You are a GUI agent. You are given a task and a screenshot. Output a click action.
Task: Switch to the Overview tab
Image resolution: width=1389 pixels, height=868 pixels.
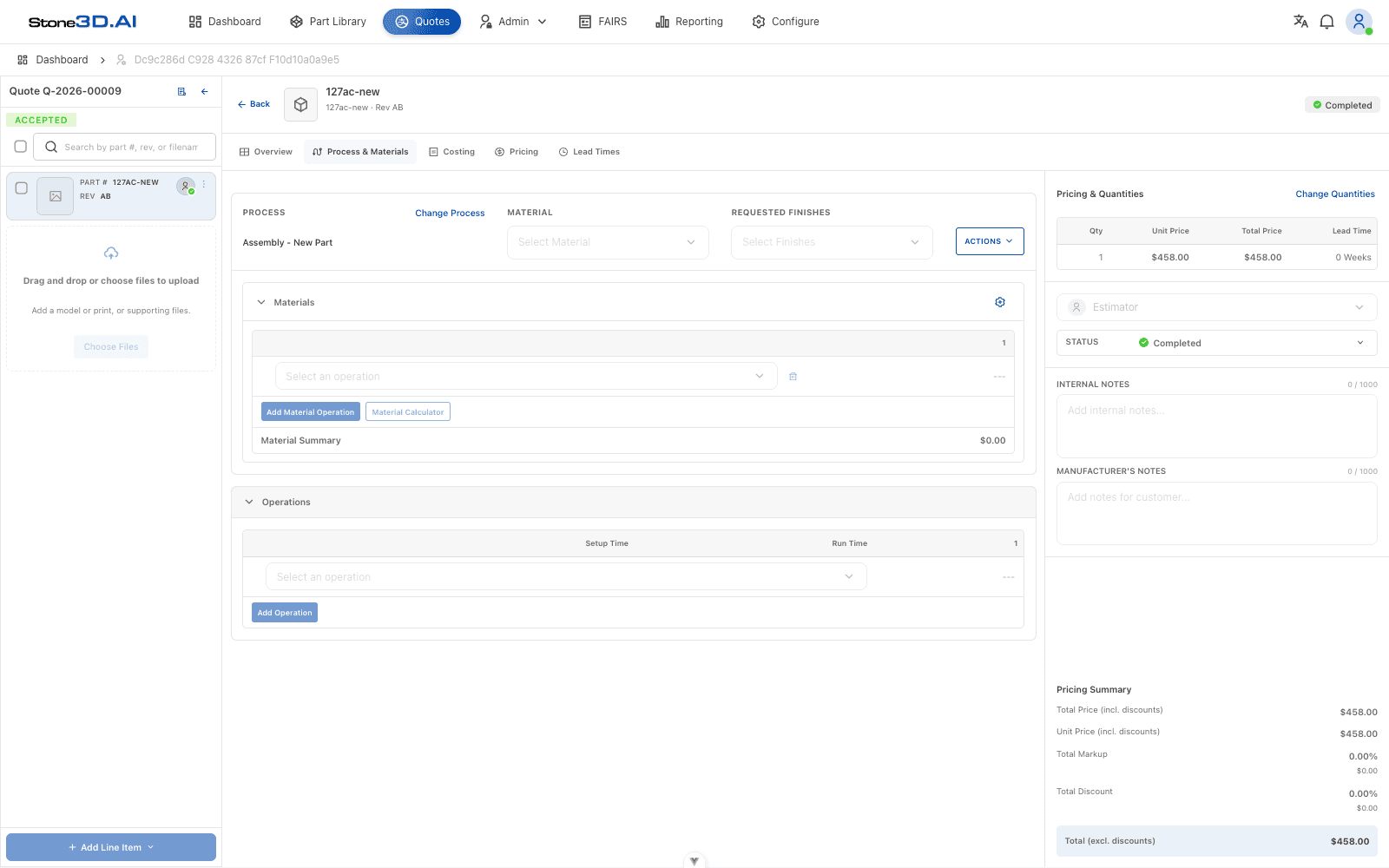(266, 152)
